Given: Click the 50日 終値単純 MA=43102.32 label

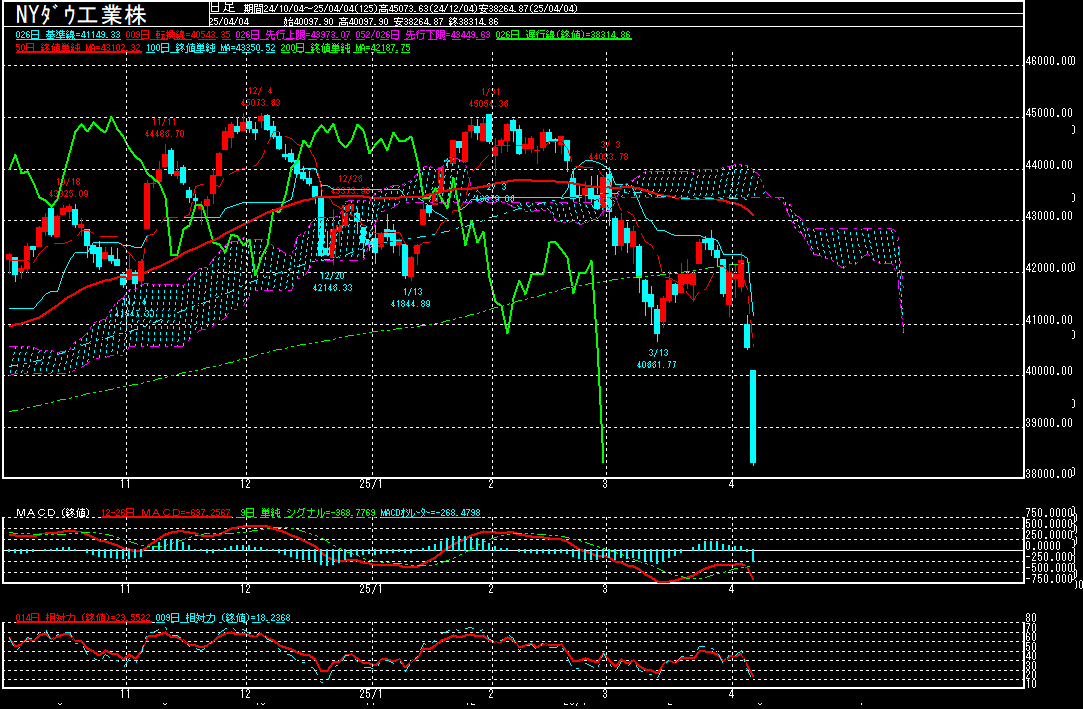Looking at the screenshot, I should (78, 48).
